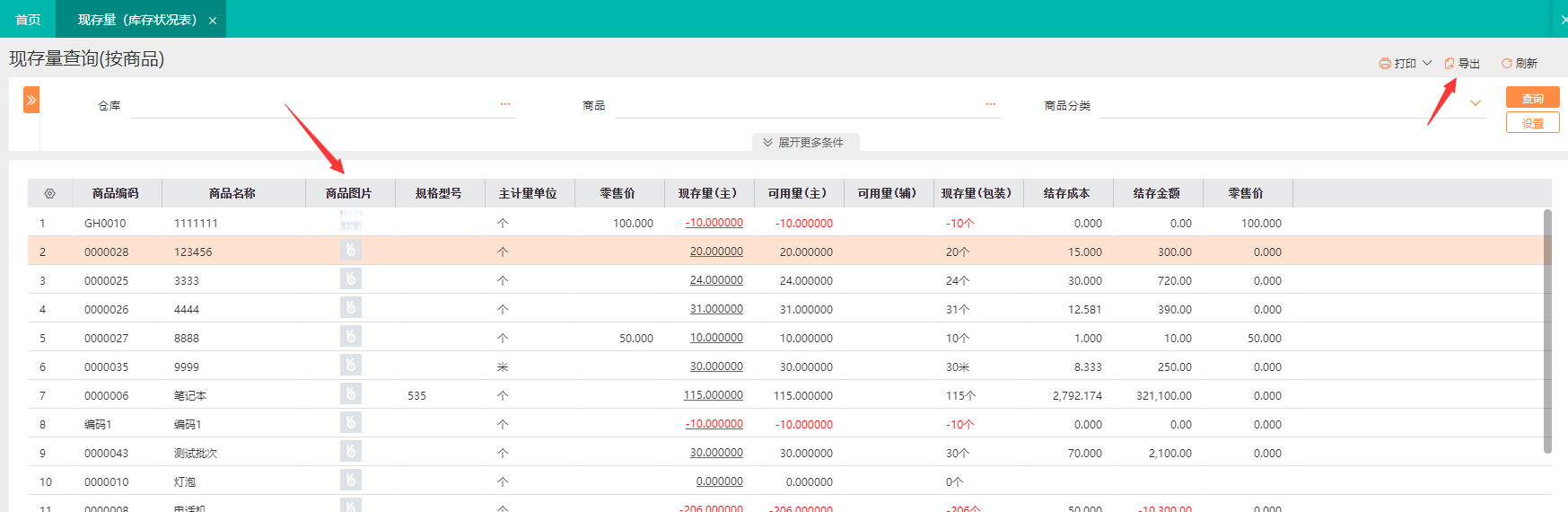Viewport: 1568px width, 512px height.
Task: Open the 商品 lookup ellipsis icon
Action: 990,105
